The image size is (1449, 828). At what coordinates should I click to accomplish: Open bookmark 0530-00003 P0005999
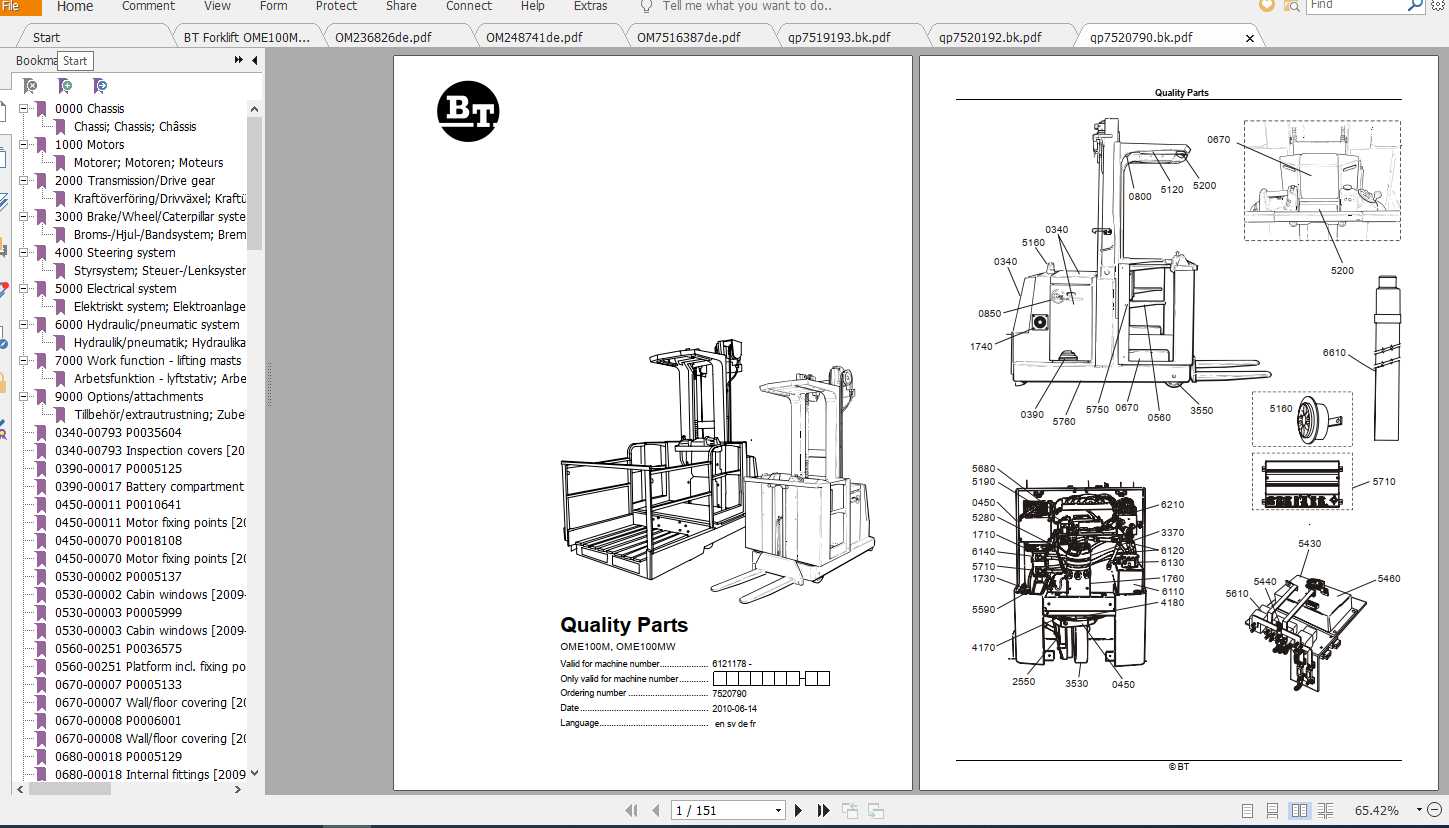118,613
